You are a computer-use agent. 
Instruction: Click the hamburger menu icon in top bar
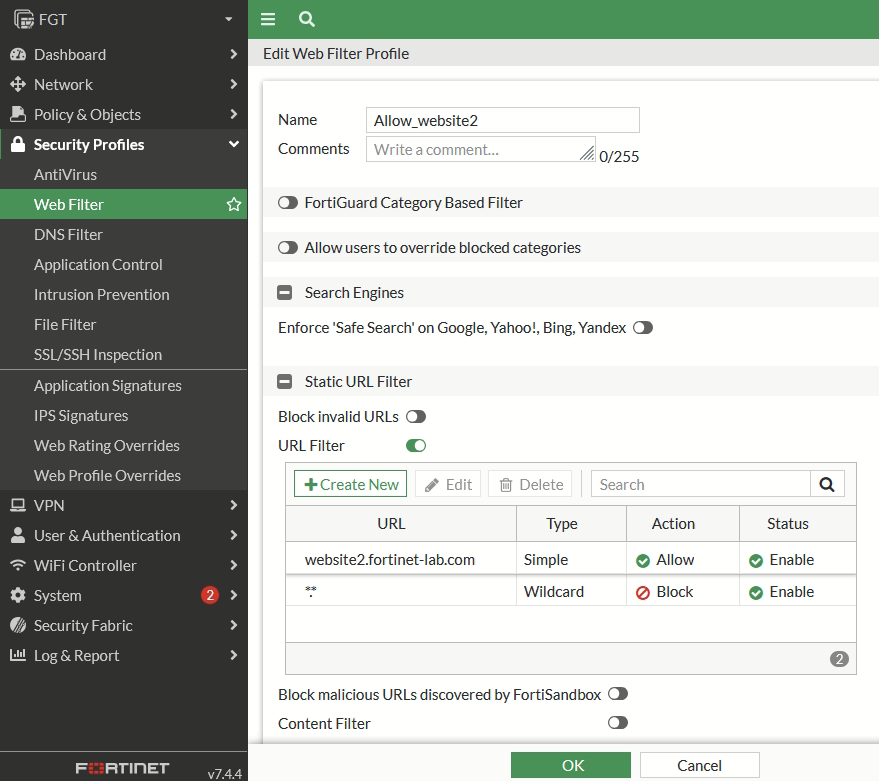click(267, 19)
